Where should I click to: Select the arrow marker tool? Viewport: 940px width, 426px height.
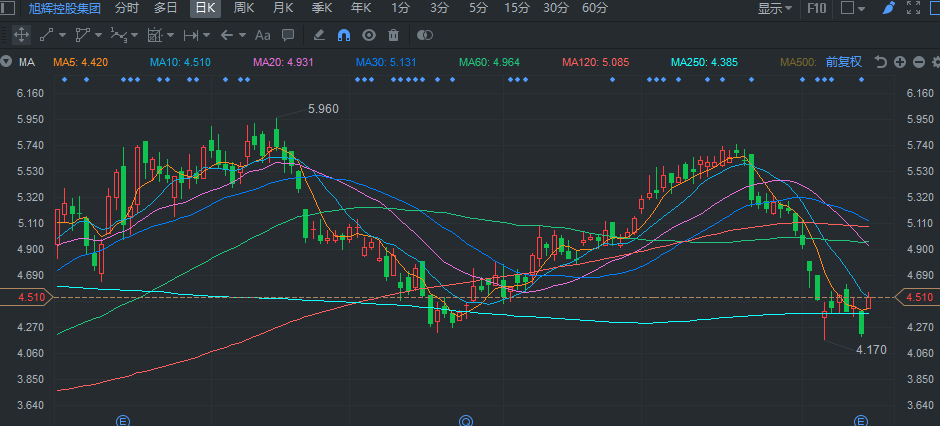(x=227, y=35)
